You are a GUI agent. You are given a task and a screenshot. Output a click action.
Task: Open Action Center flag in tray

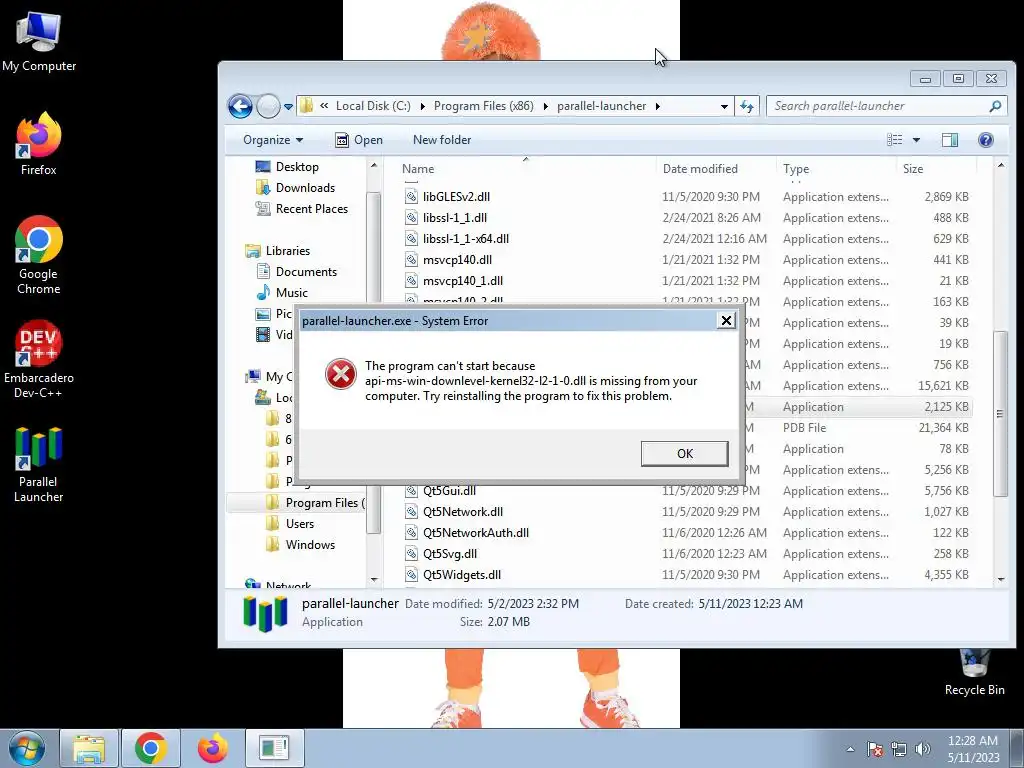[874, 749]
